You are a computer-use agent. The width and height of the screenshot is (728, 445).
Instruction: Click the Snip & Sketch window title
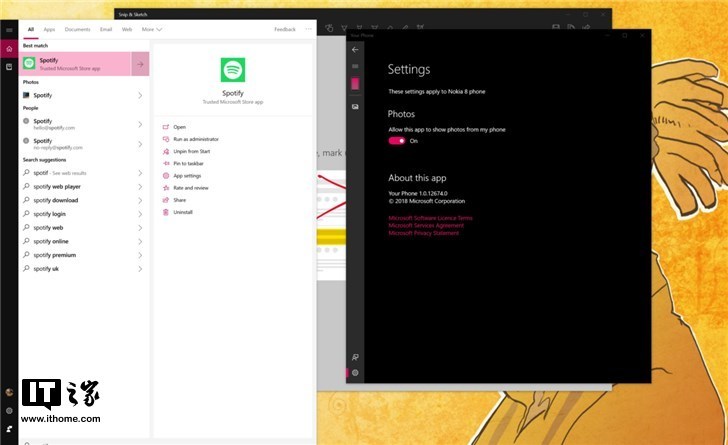pyautogui.click(x=133, y=14)
